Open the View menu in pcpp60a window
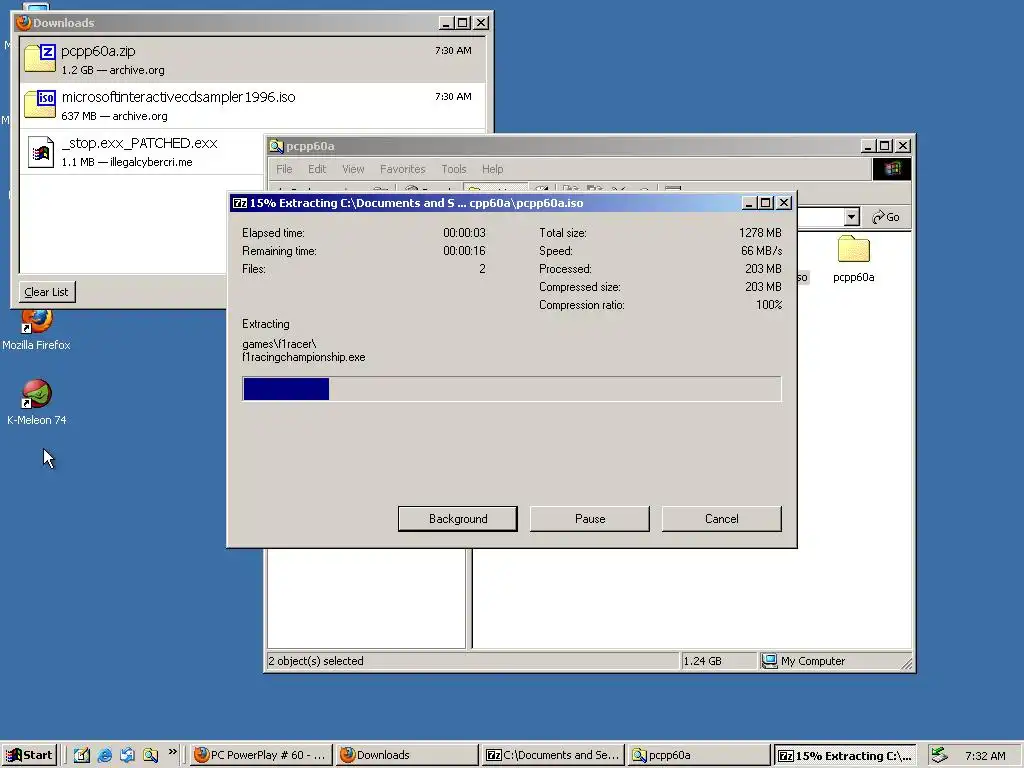The image size is (1024, 768). (353, 169)
